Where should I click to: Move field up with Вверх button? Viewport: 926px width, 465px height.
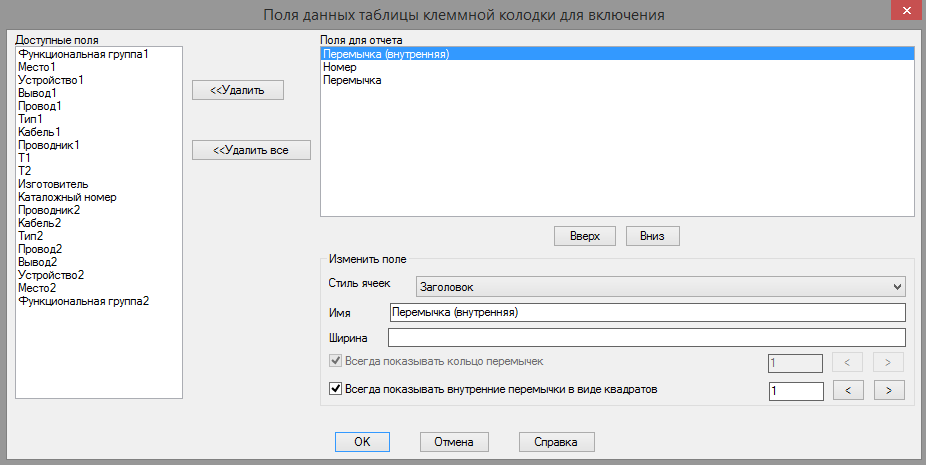(x=585, y=236)
